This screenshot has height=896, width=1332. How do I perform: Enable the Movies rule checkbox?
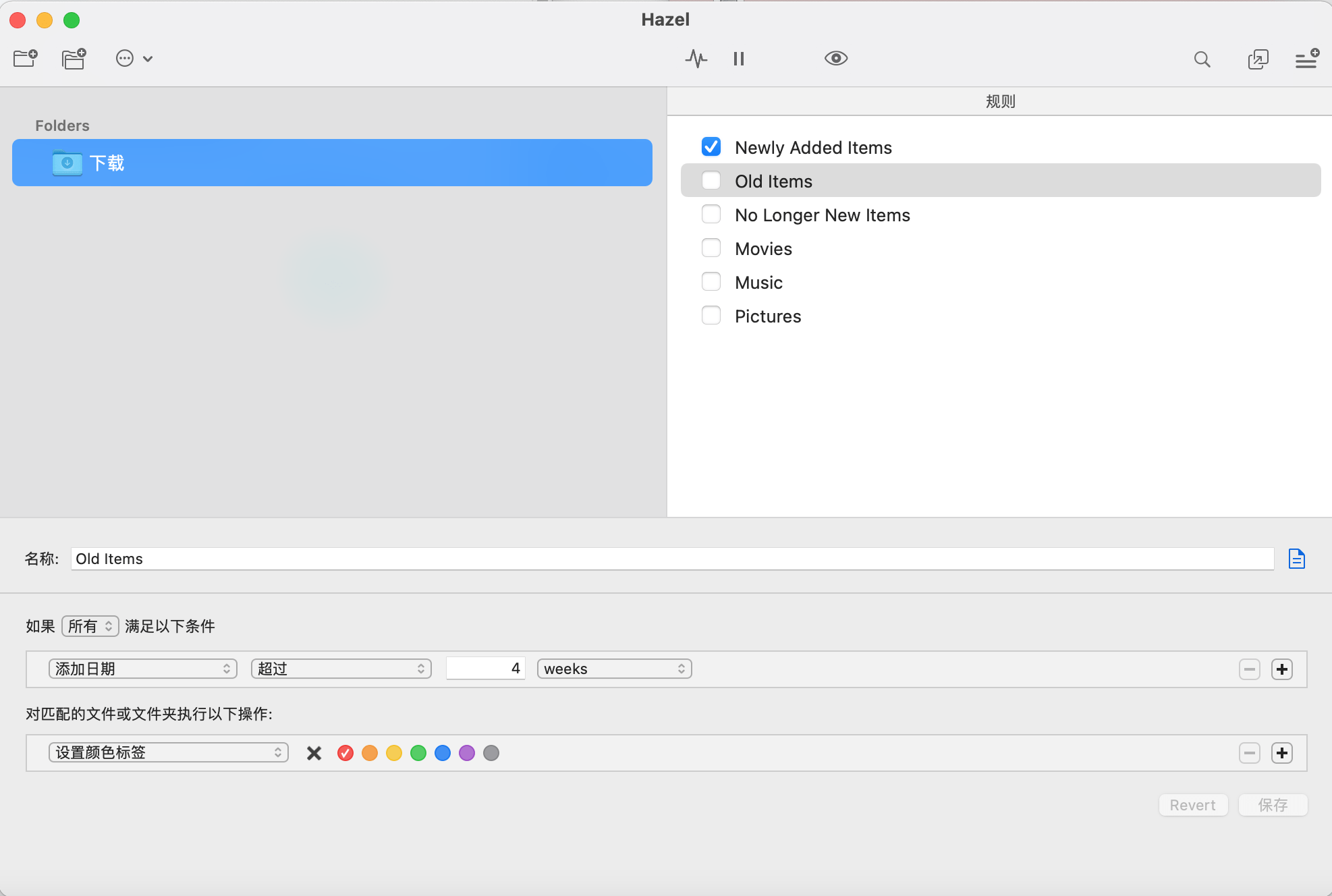tap(711, 248)
